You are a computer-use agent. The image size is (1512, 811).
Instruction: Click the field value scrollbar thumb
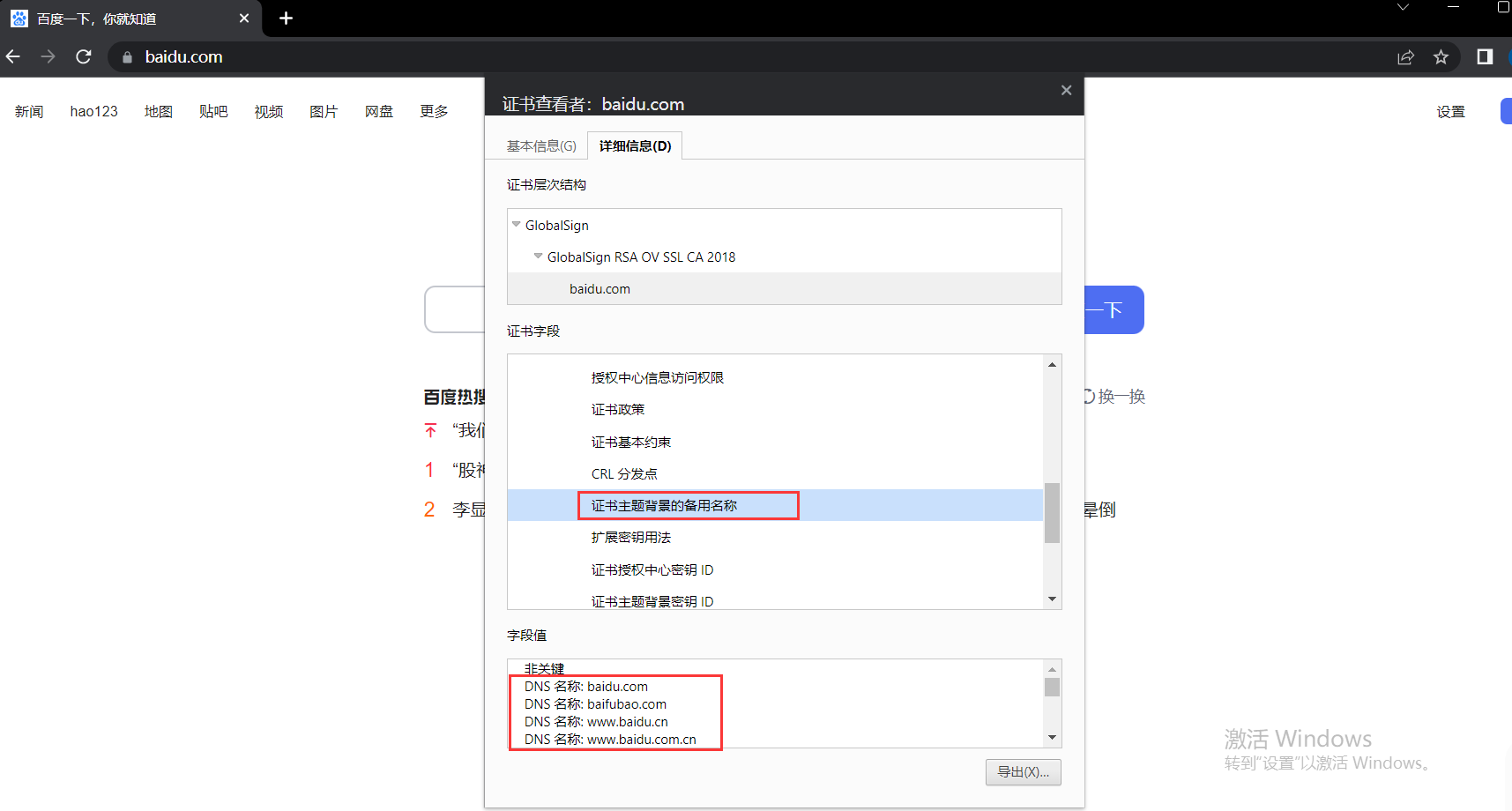tap(1052, 688)
